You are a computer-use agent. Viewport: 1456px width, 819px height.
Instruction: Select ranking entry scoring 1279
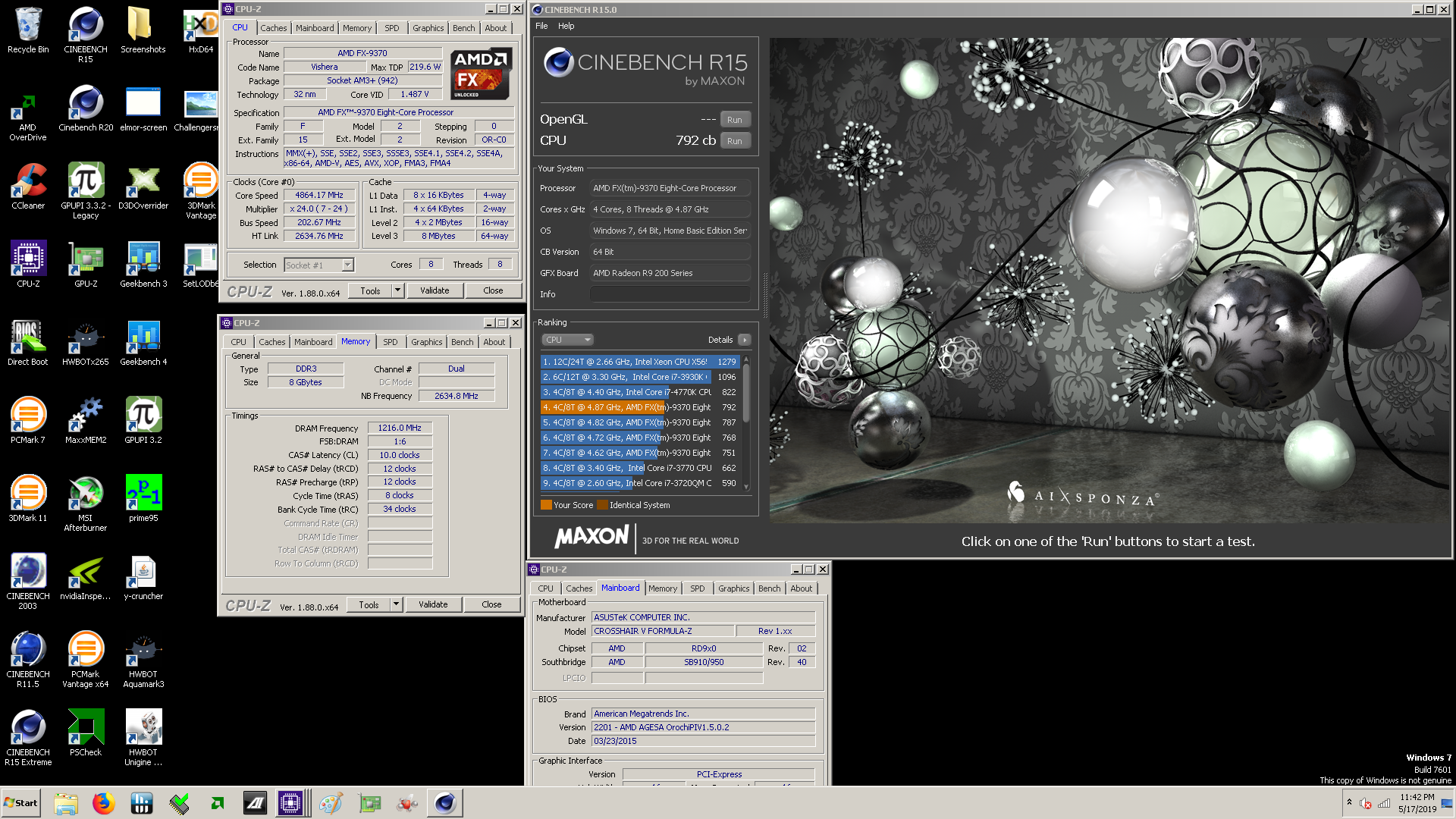[639, 362]
